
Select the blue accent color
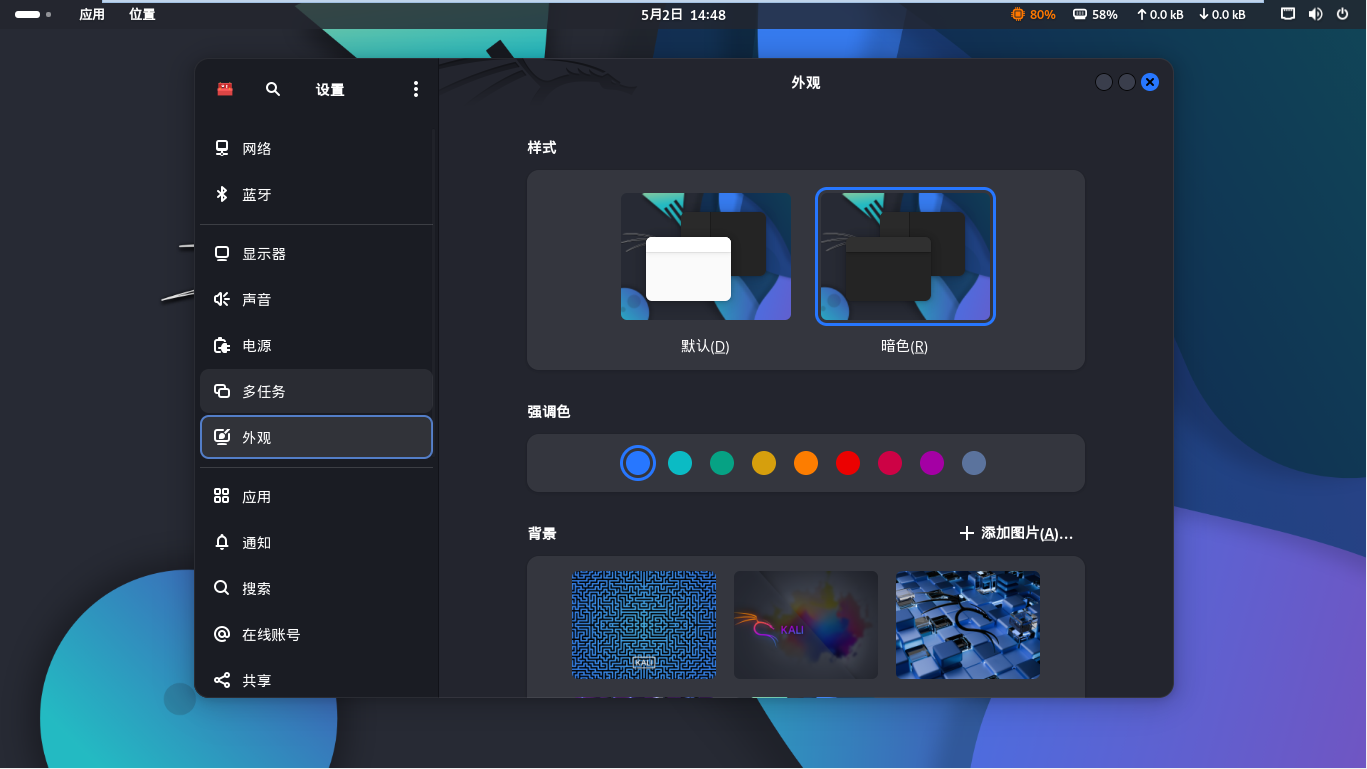click(x=638, y=463)
